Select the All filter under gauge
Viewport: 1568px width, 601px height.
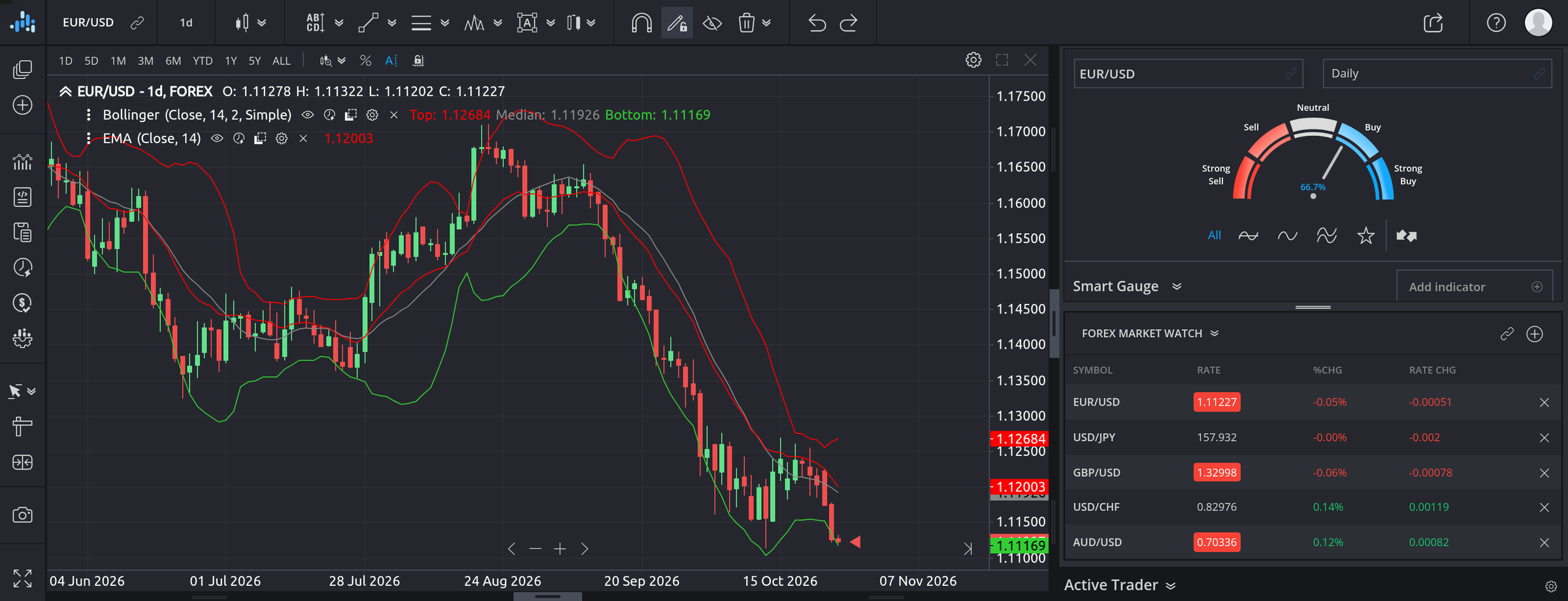tap(1214, 235)
